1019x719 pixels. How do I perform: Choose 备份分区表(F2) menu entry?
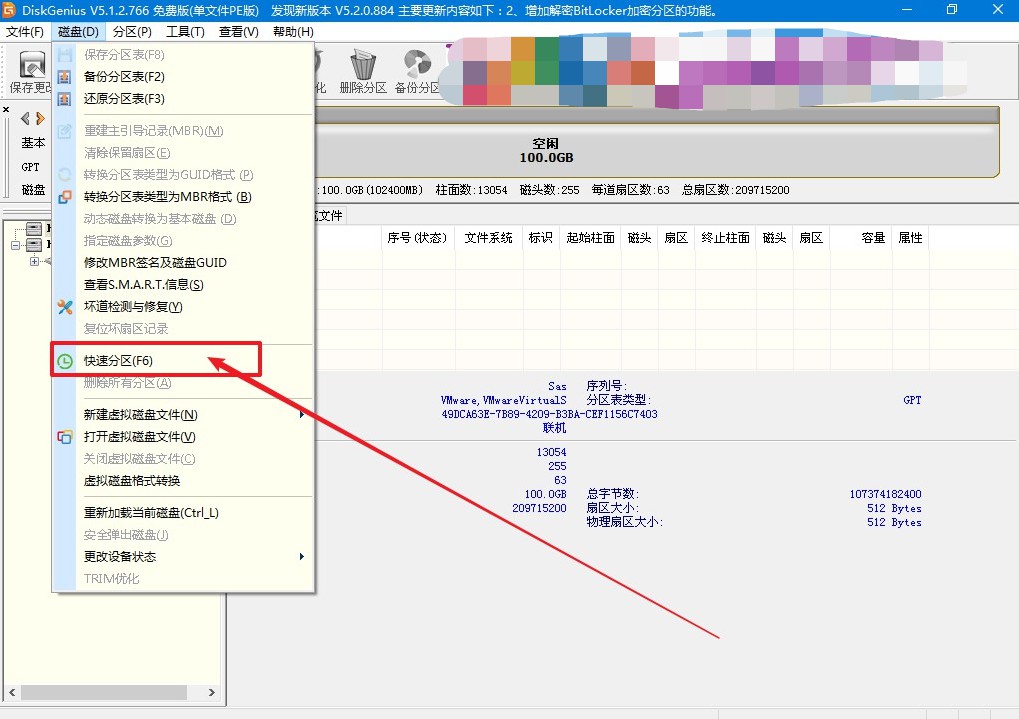click(183, 77)
